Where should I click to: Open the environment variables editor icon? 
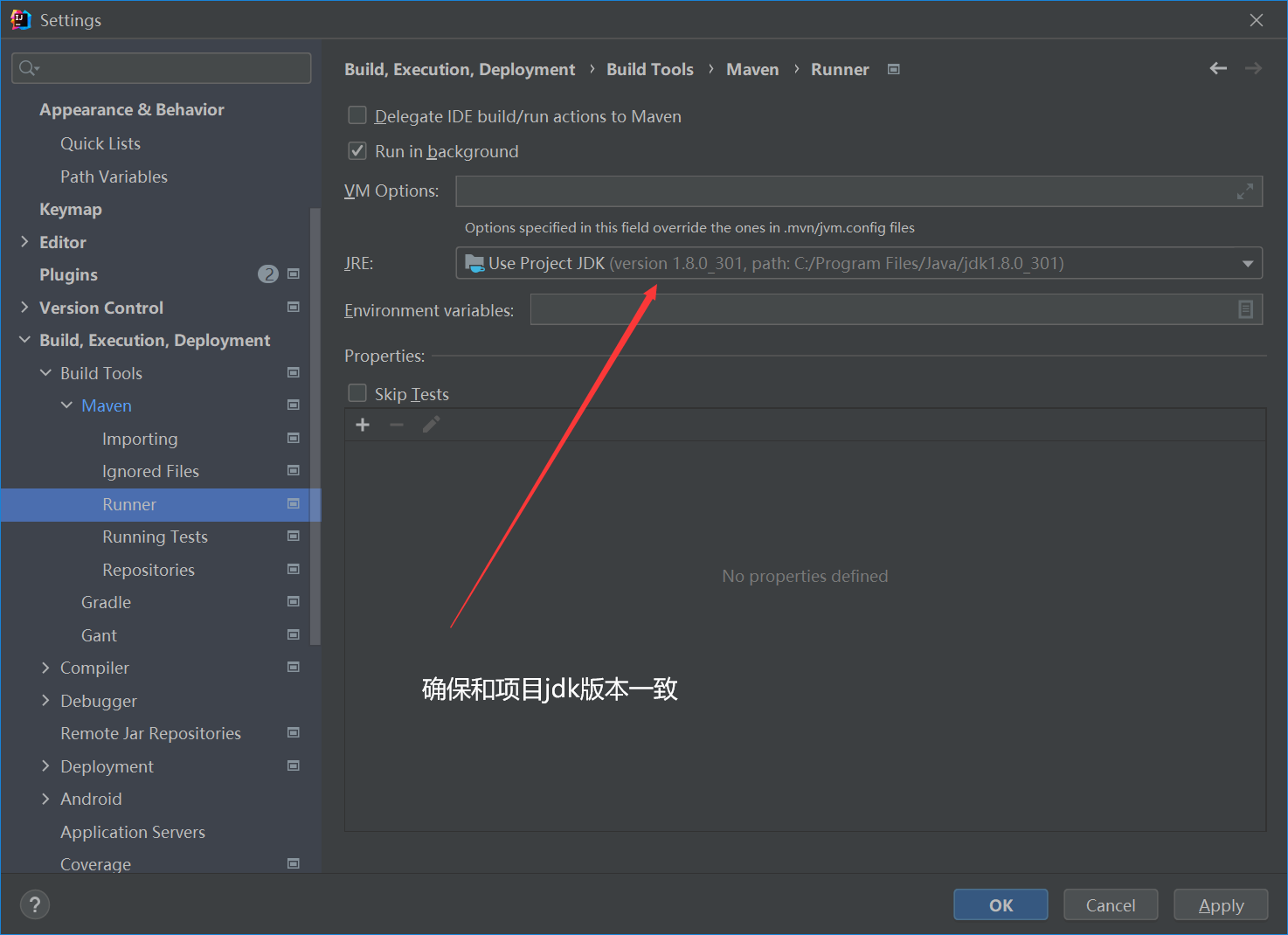(1246, 309)
